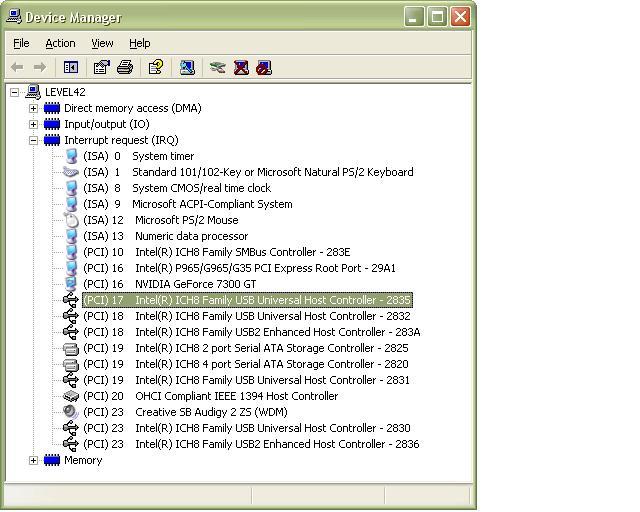Click USB icon for controller 2836
640x512 pixels.
pyautogui.click(x=71, y=444)
